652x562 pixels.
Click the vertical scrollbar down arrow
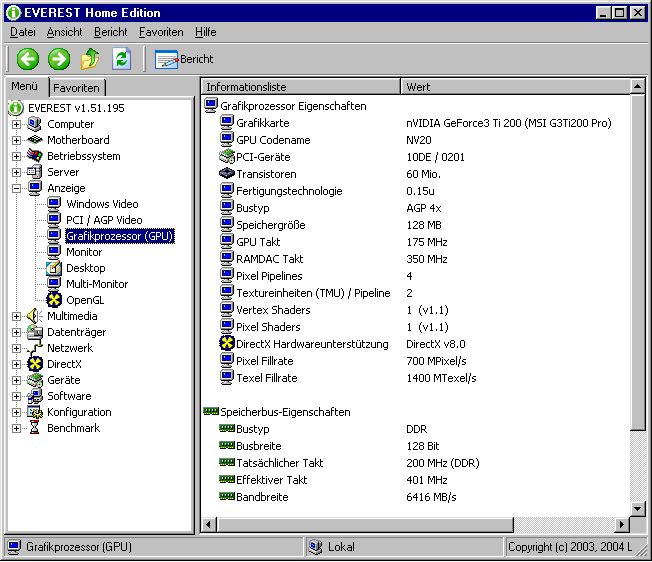pos(637,508)
